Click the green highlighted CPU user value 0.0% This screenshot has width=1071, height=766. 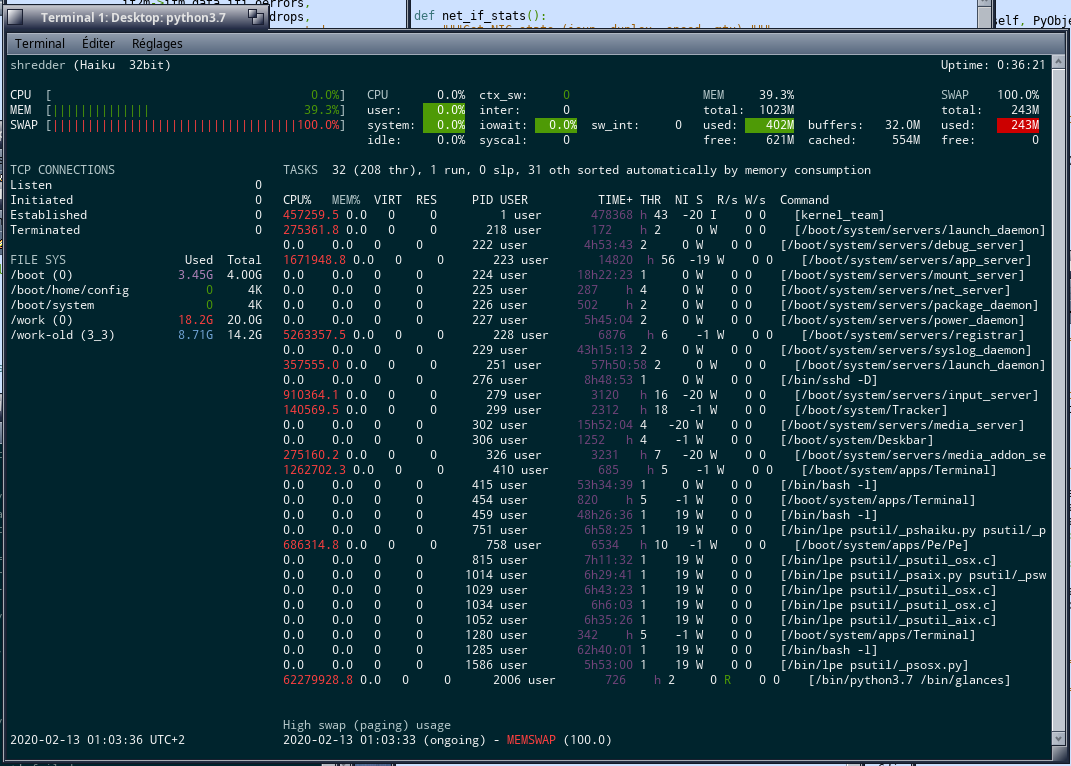click(446, 110)
